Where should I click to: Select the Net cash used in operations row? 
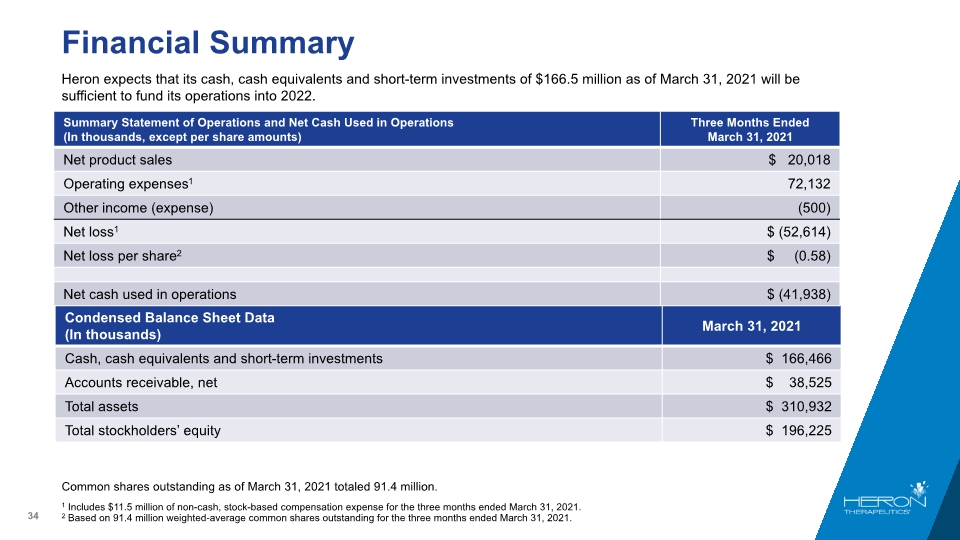447,294
